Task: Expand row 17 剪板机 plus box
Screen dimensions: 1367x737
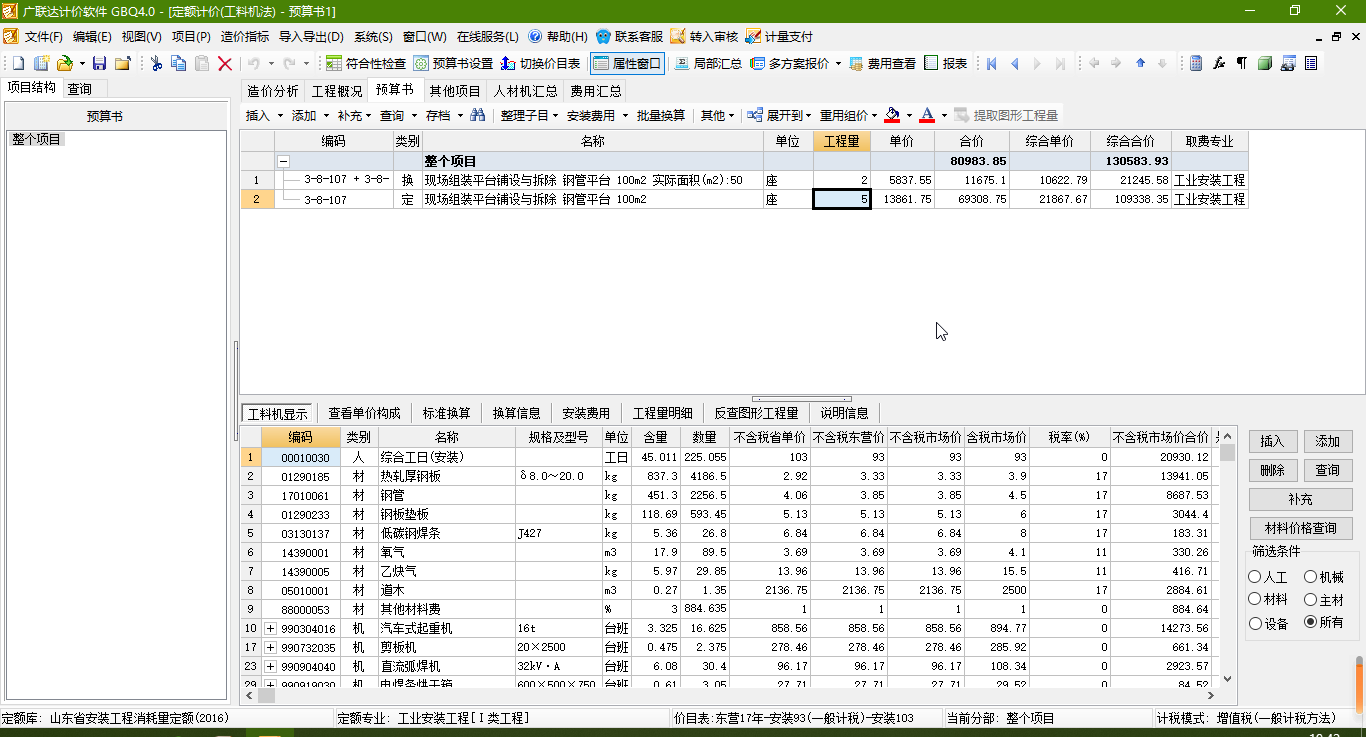Action: 270,647
